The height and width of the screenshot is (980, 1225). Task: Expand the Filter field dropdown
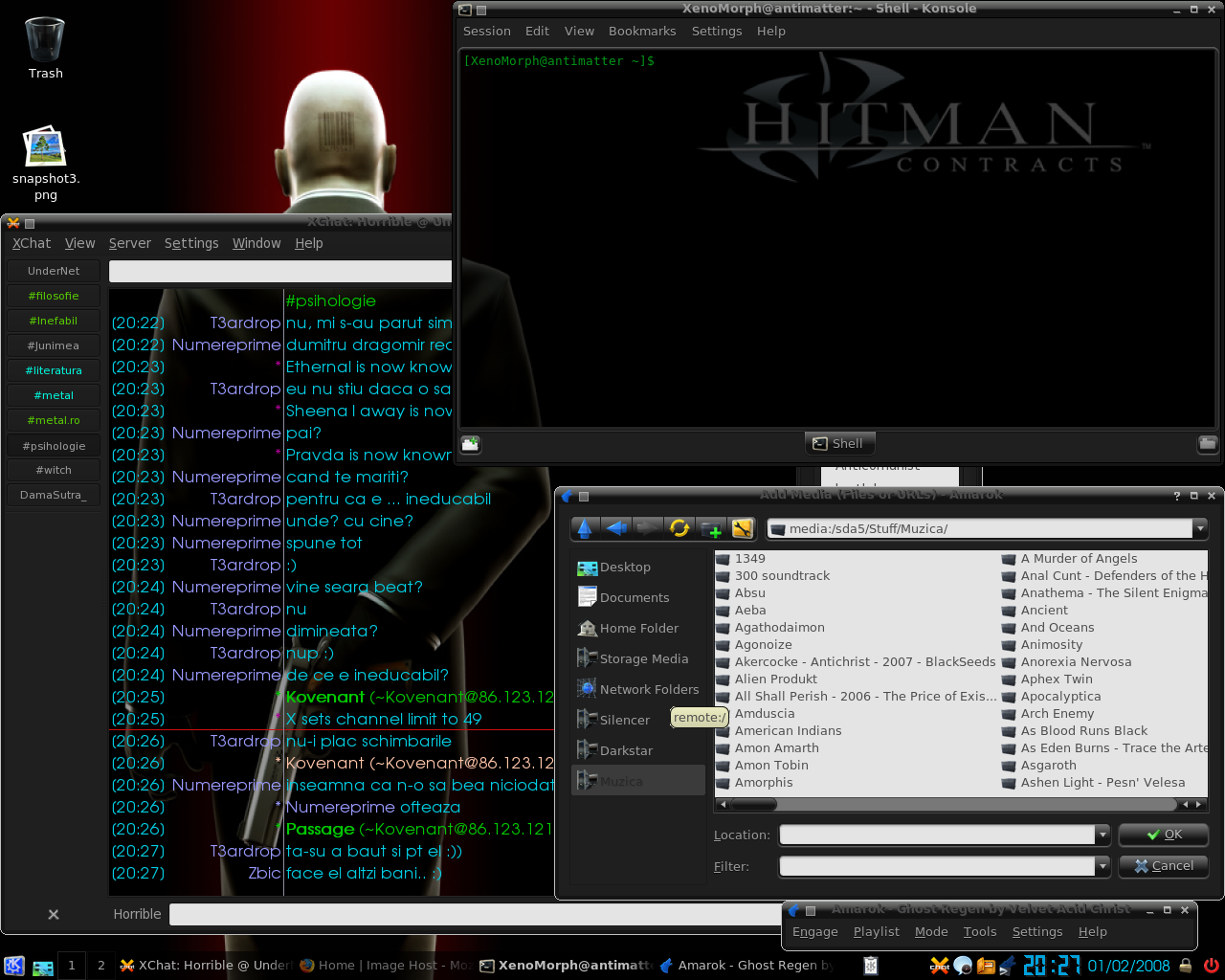tap(1102, 866)
